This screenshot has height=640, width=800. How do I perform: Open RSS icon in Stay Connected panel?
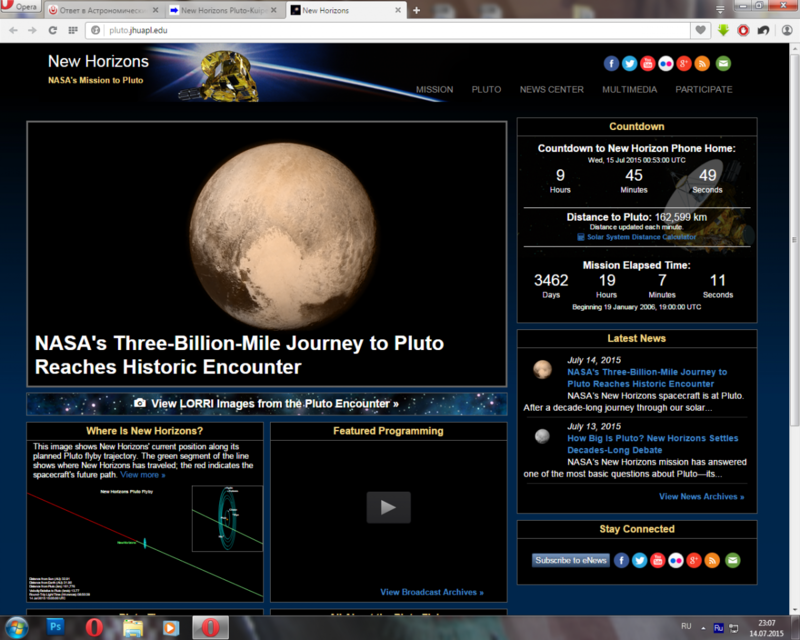pos(712,560)
